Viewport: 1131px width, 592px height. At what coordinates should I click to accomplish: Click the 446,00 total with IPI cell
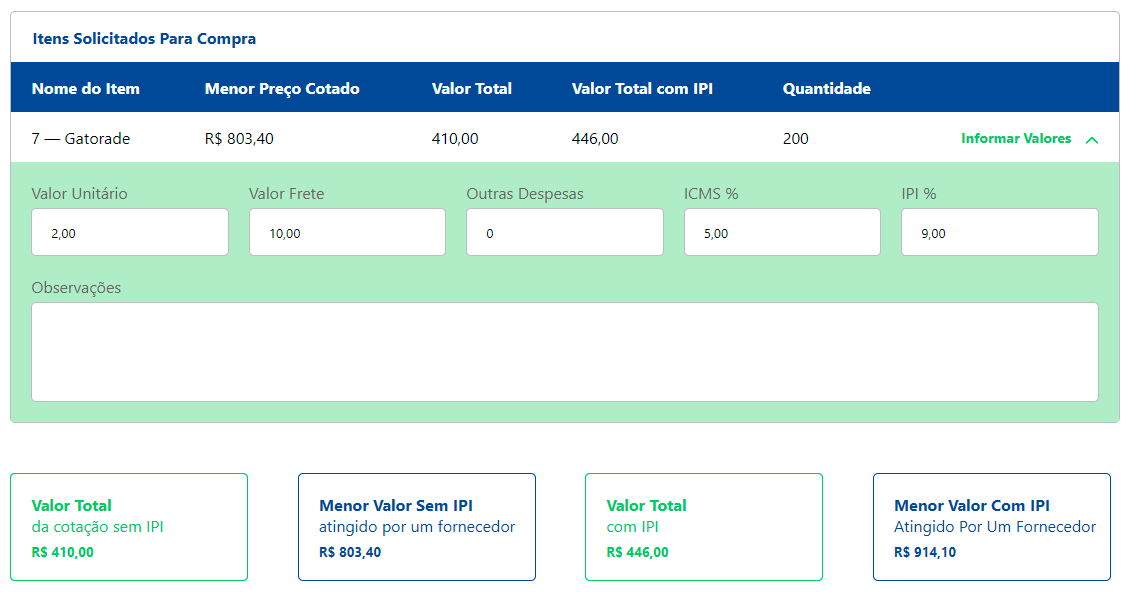click(x=595, y=138)
